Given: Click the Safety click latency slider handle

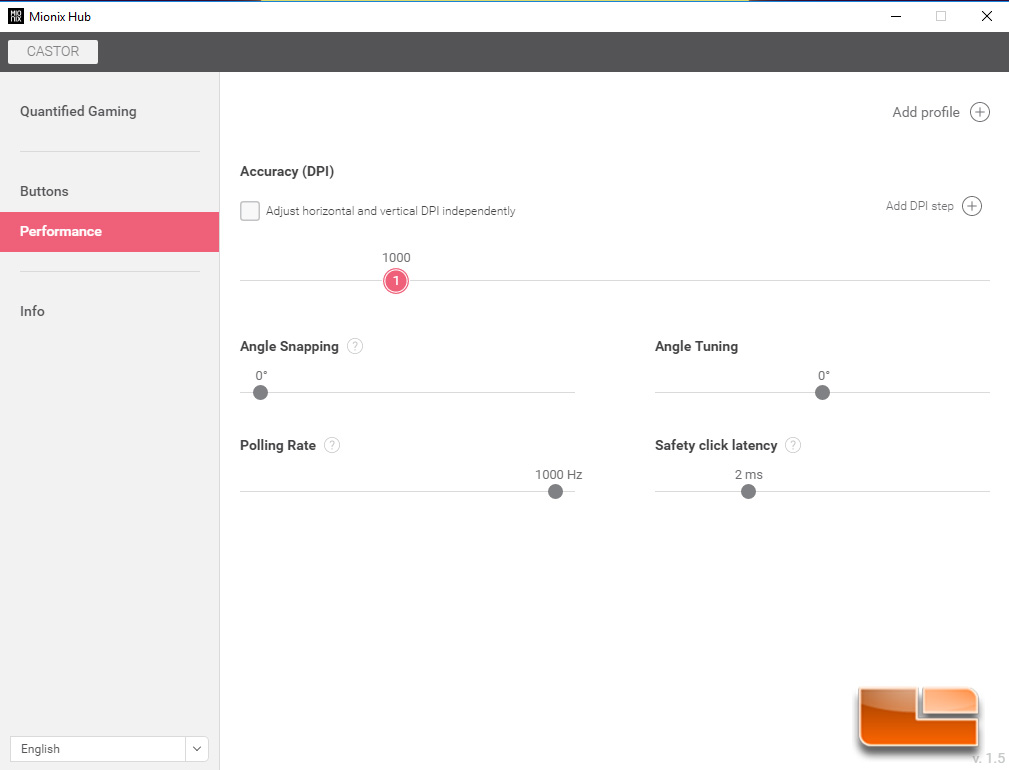Looking at the screenshot, I should [748, 491].
